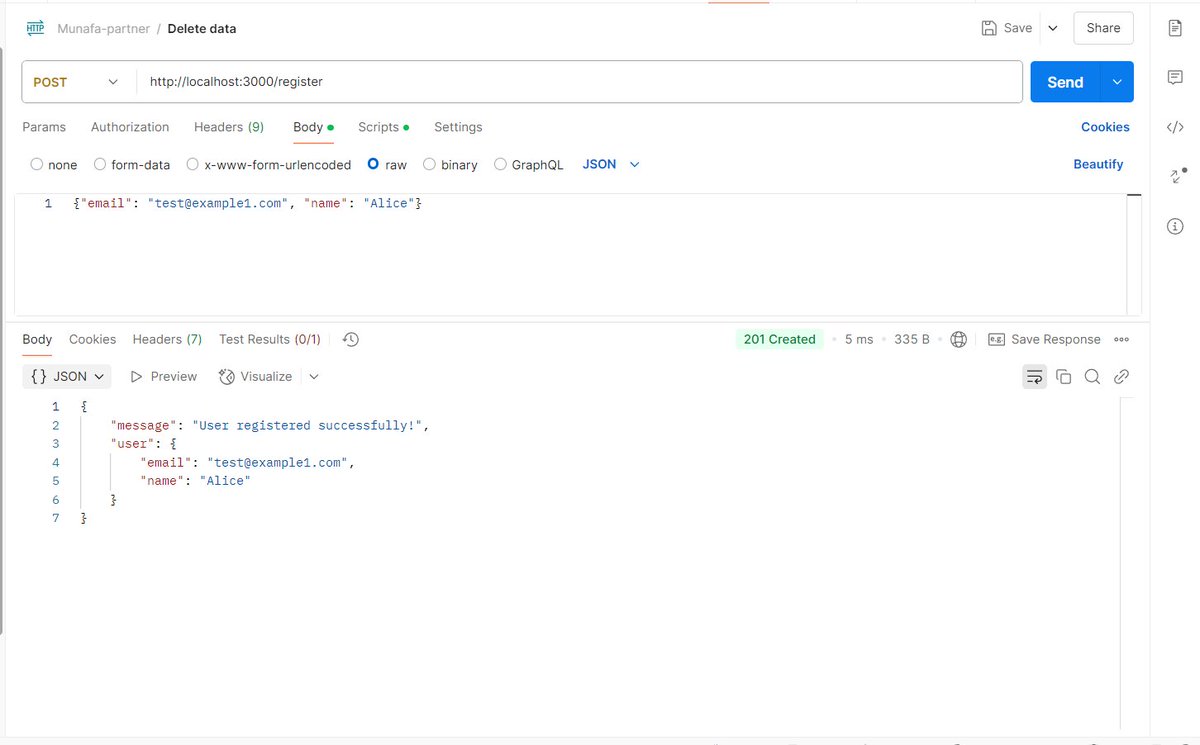Expand the Save options dropdown arrow
Screen dimensions: 1200x745
pyautogui.click(x=1053, y=28)
